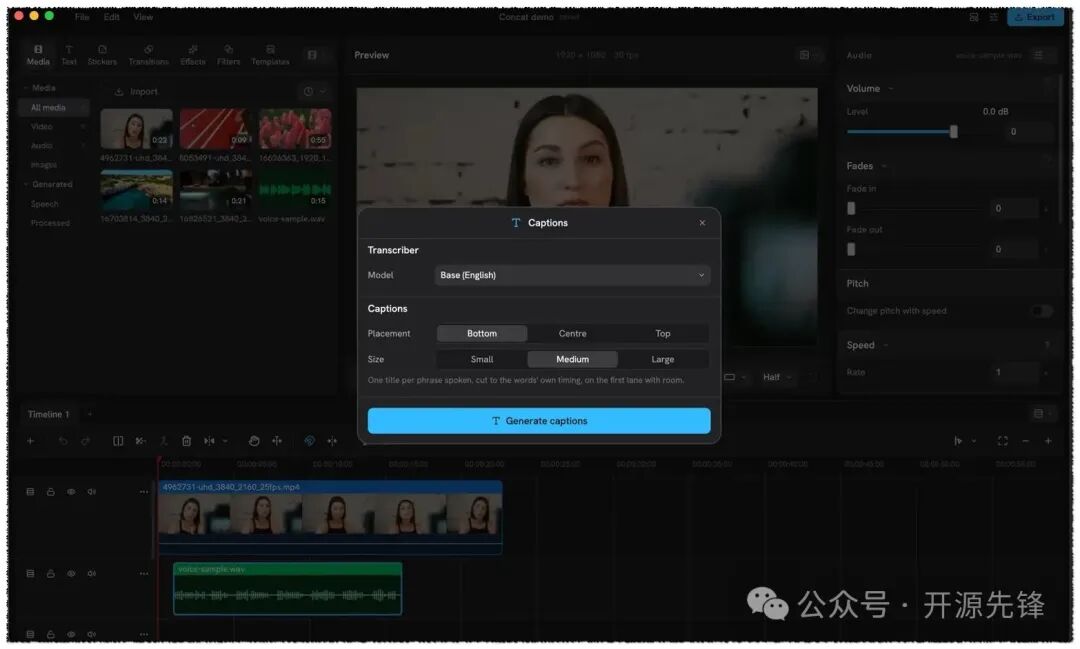Open the Edit menu
The width and height of the screenshot is (1080, 649).
[112, 17]
